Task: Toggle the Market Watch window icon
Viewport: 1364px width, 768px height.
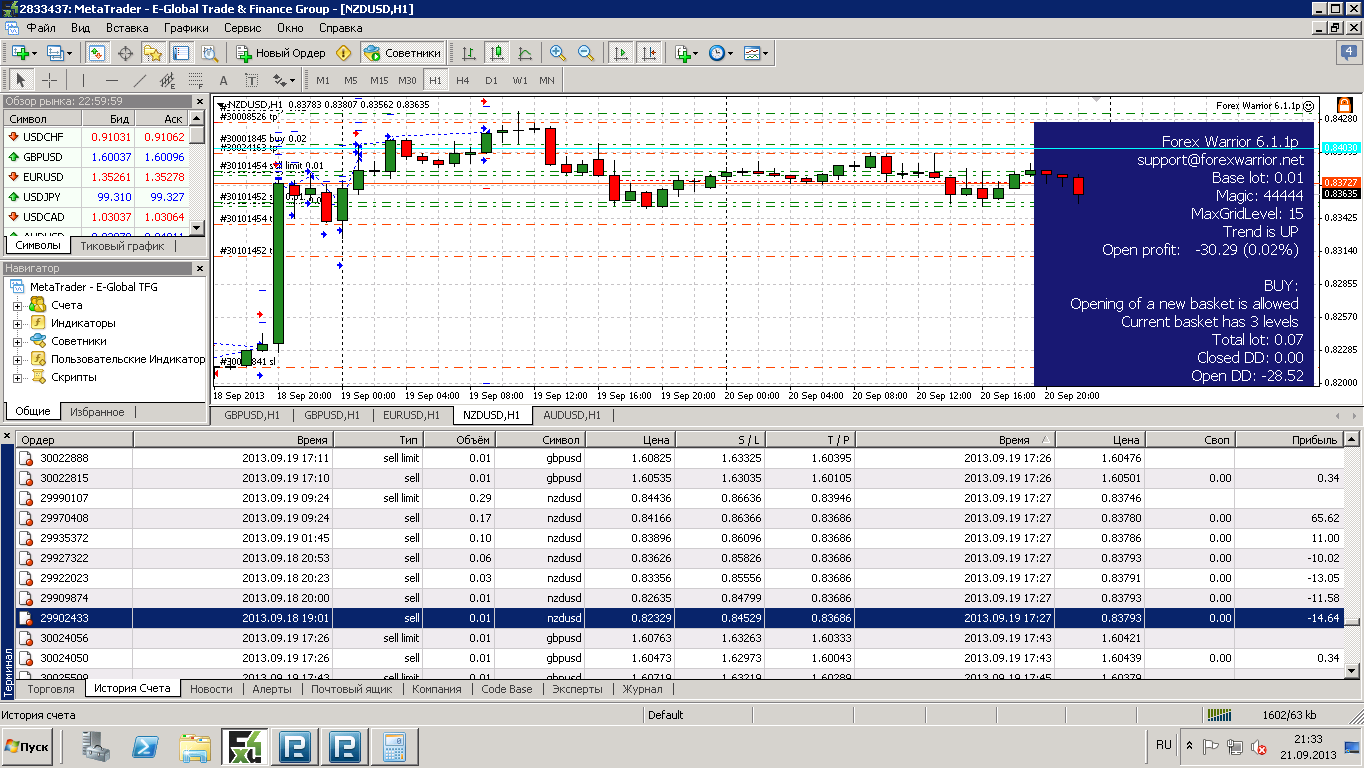Action: [x=97, y=53]
